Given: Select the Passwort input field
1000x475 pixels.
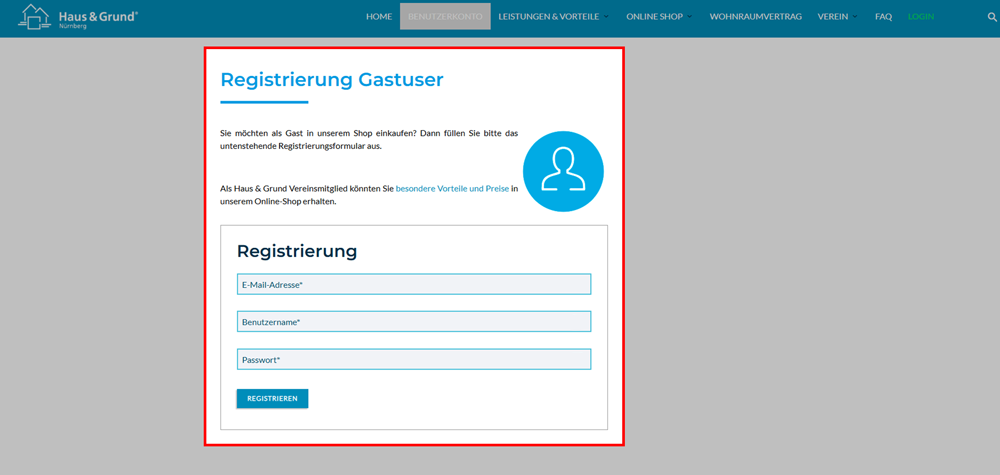Looking at the screenshot, I should click(414, 359).
